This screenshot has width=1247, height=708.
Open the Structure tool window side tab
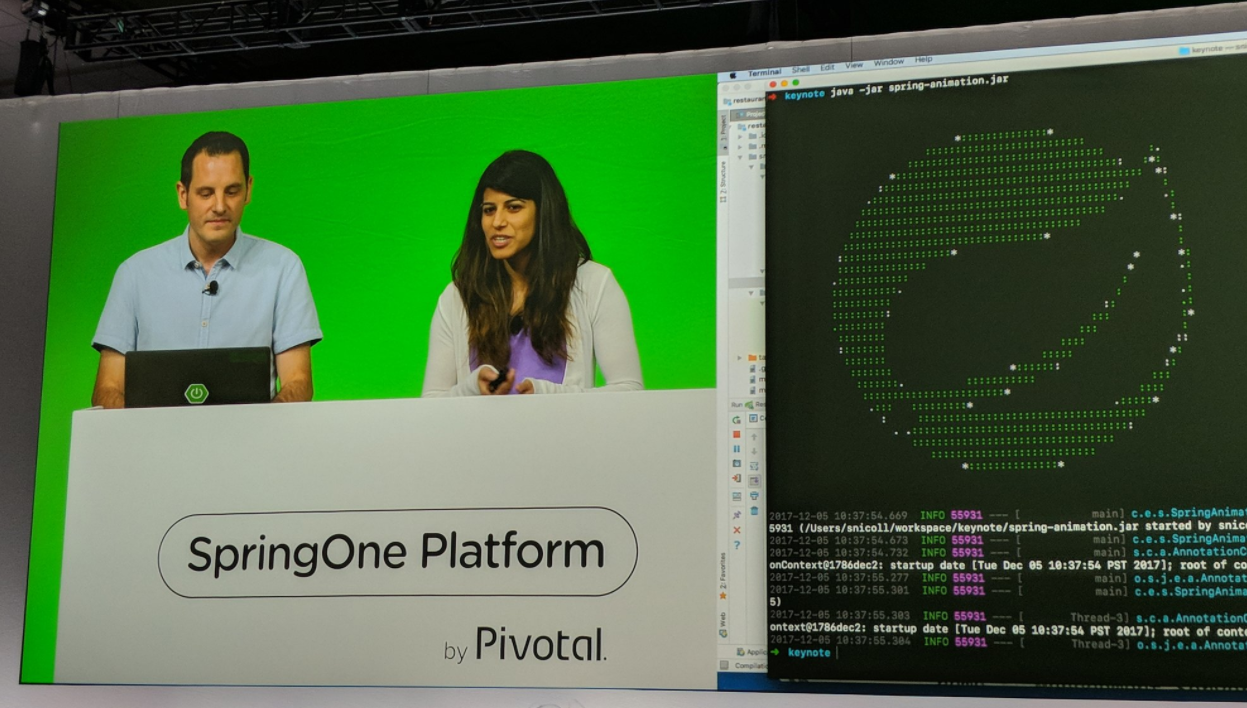(x=723, y=182)
